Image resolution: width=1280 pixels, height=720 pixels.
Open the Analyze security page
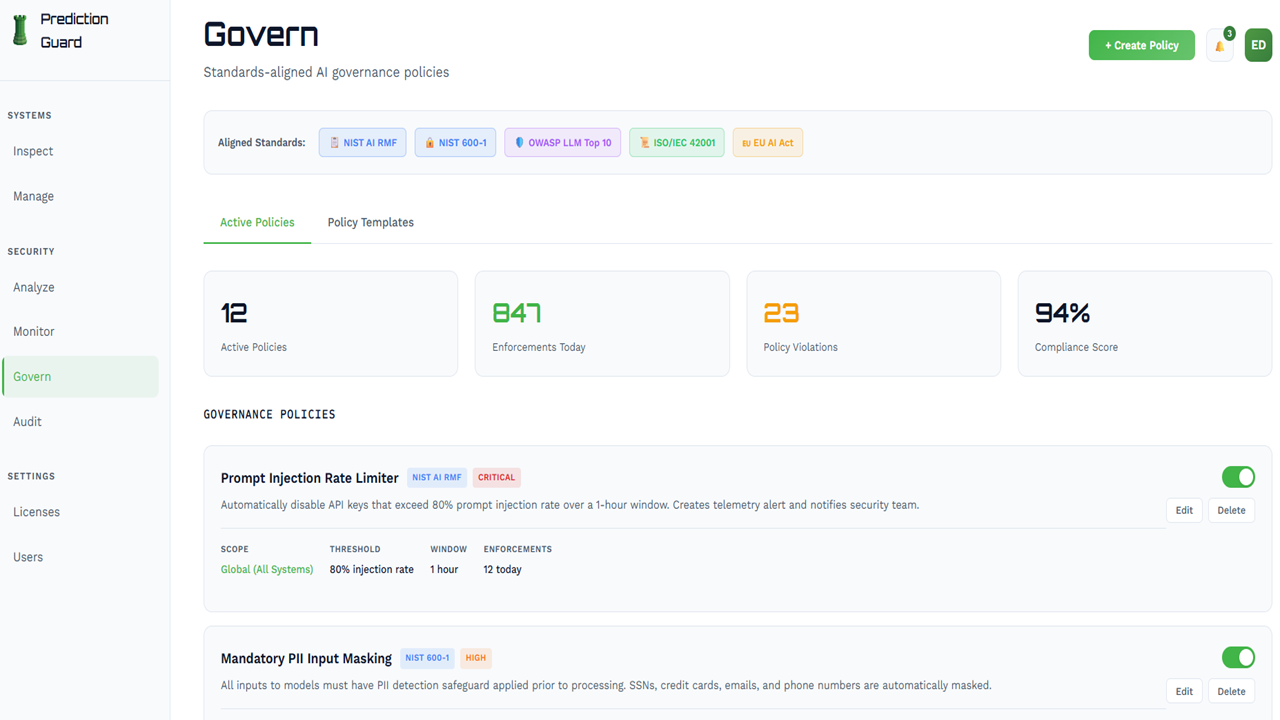tap(80, 287)
